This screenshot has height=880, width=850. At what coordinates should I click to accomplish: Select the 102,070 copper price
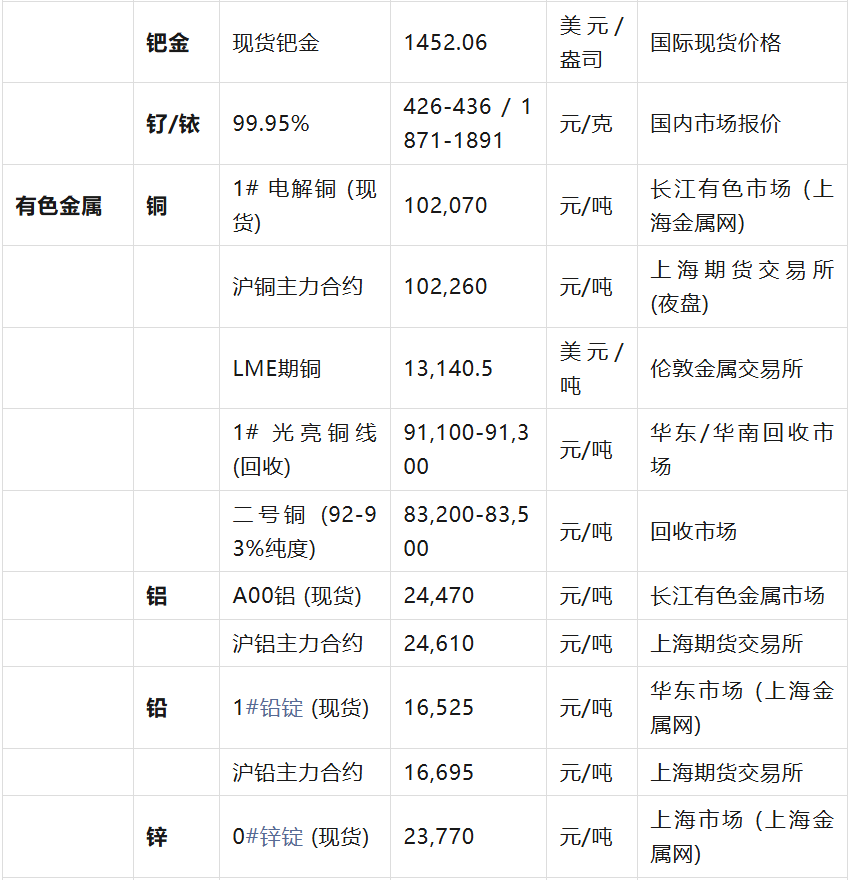(x=445, y=206)
